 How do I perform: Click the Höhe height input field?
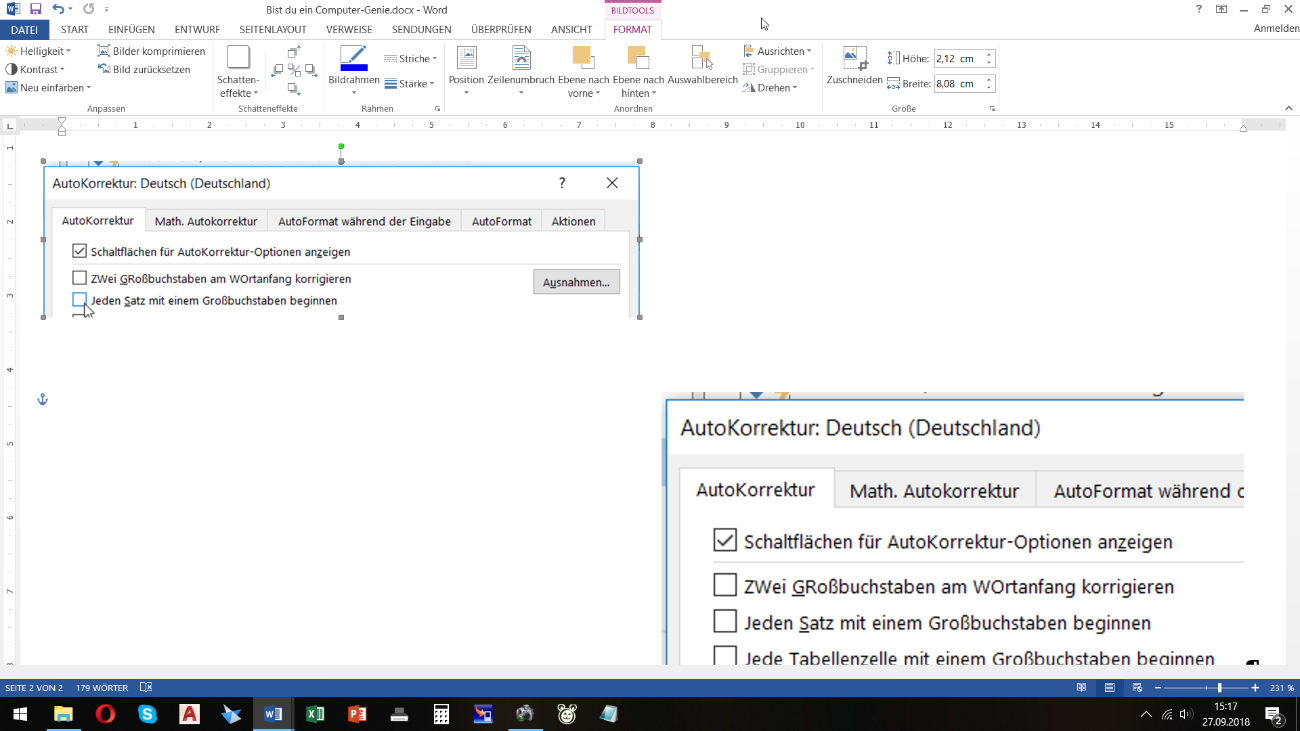coord(958,59)
